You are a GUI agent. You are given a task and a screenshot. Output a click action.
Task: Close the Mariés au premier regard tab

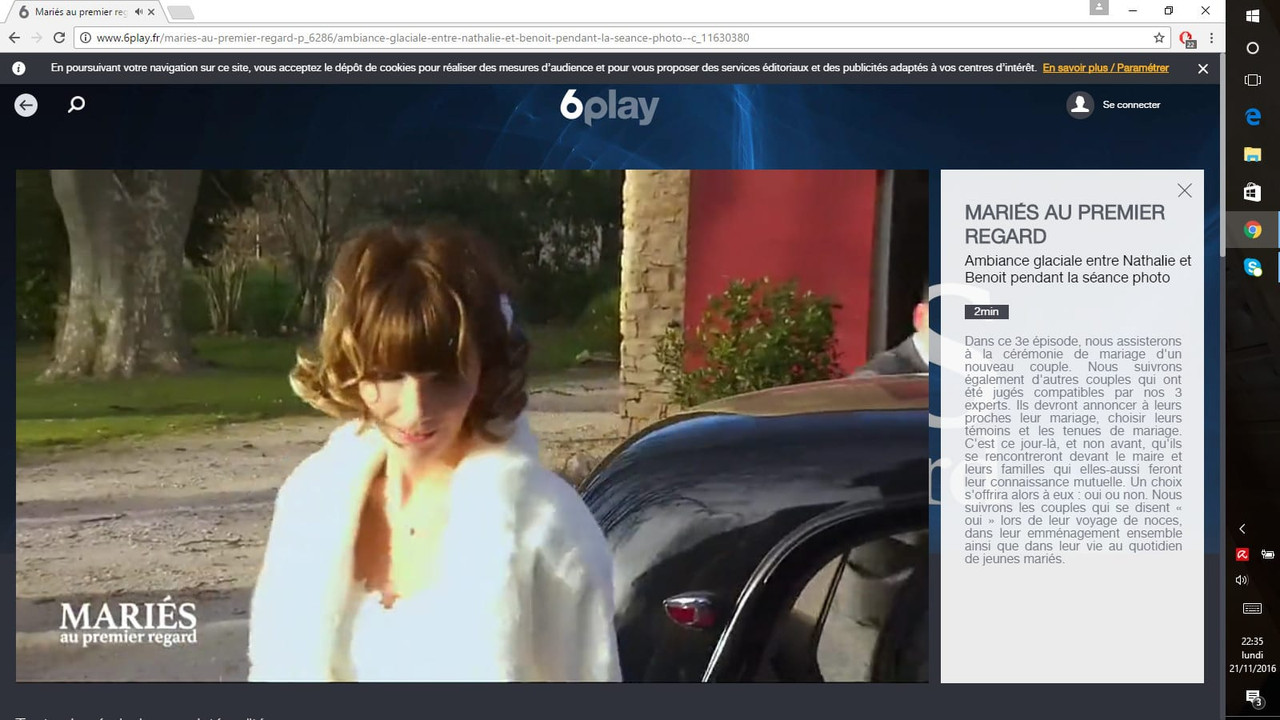(153, 12)
